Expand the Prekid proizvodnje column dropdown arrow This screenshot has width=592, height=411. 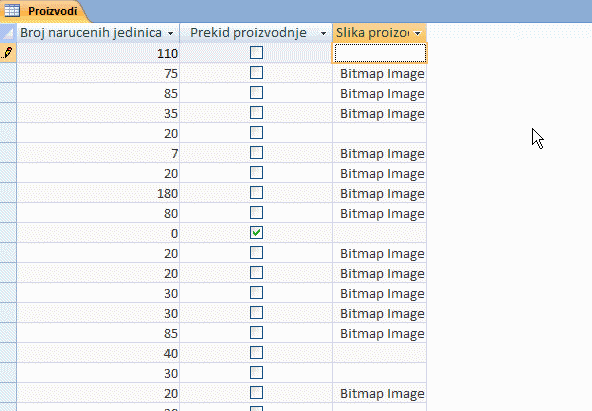pos(323,33)
